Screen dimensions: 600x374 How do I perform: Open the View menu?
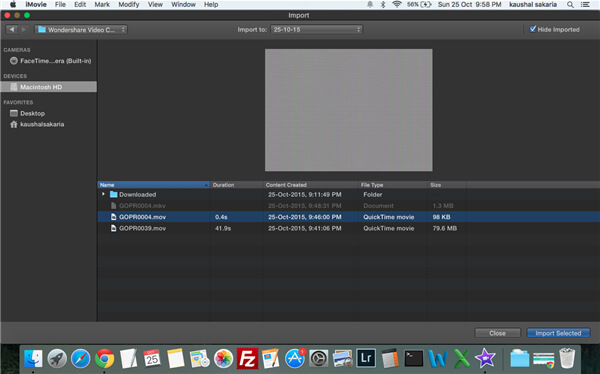(155, 5)
